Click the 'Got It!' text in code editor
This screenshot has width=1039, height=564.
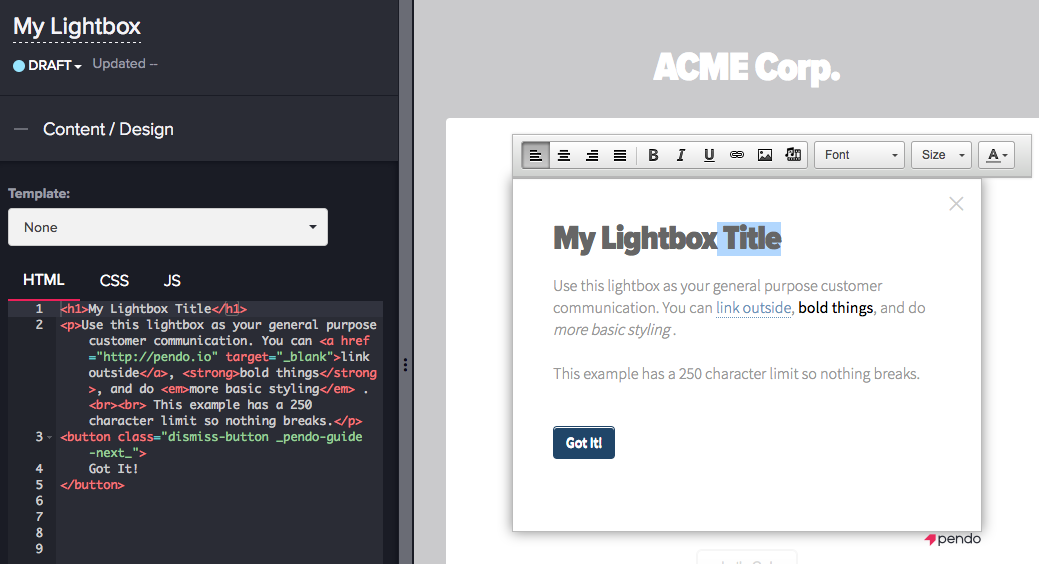[x=113, y=469]
